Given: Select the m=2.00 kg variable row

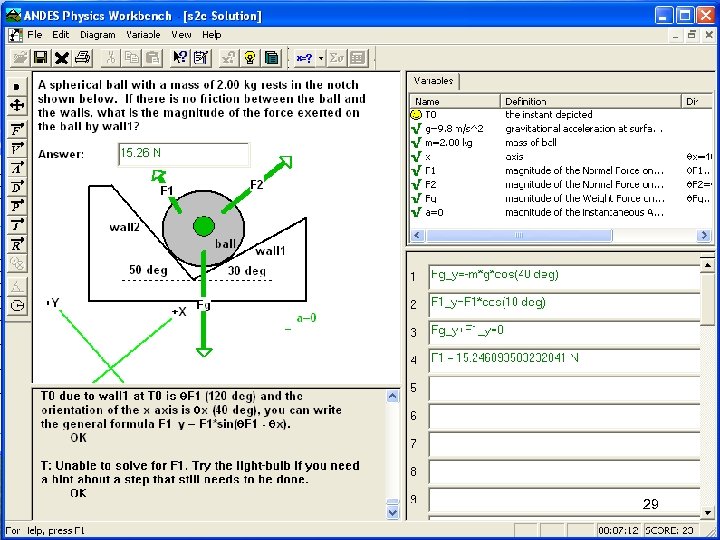Looking at the screenshot, I should [559, 143].
